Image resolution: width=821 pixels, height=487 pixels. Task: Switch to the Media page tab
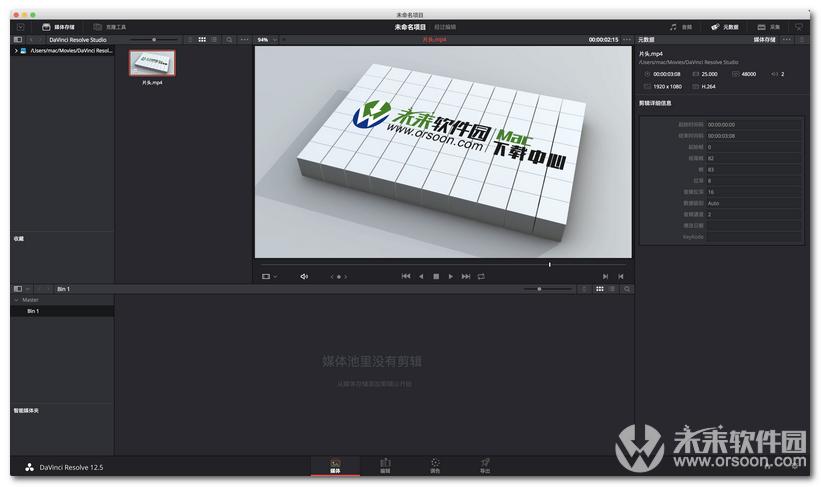[x=335, y=466]
